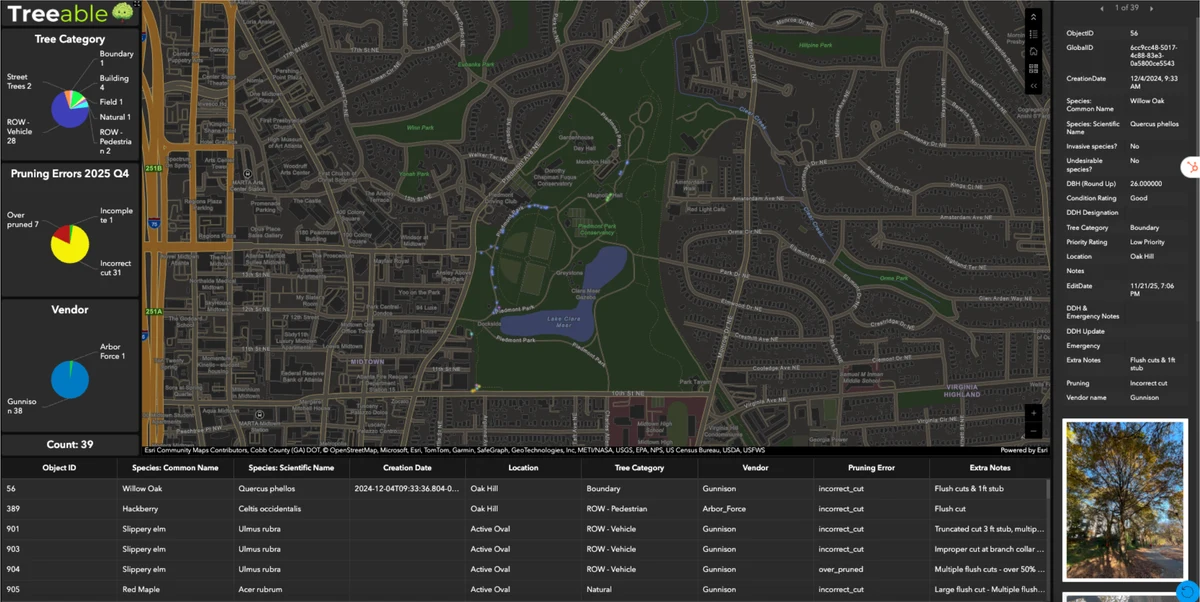
Task: Click the 1 of 39 feature counter
Action: coord(1127,8)
